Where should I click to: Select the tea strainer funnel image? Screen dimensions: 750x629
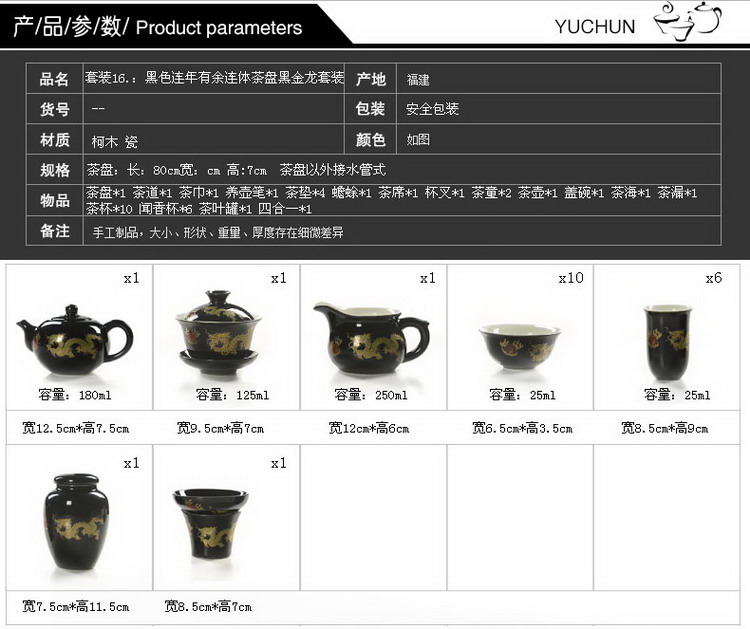point(210,523)
